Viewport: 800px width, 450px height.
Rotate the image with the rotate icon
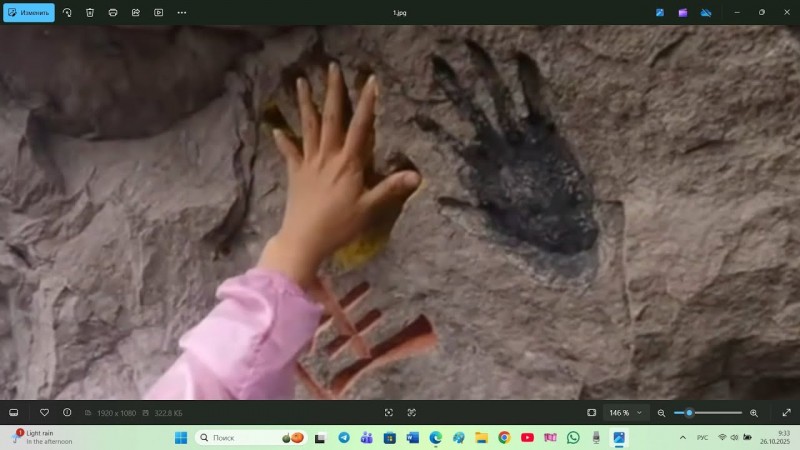pyautogui.click(x=67, y=12)
